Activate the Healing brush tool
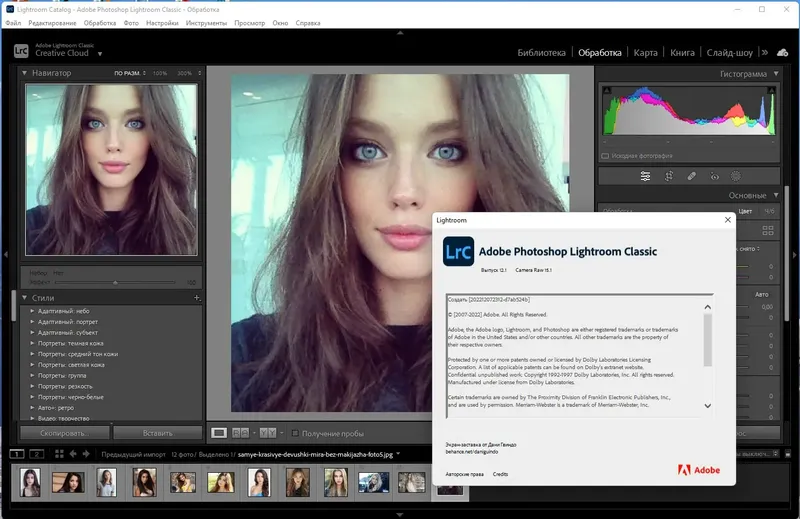The image size is (800, 519). [691, 176]
